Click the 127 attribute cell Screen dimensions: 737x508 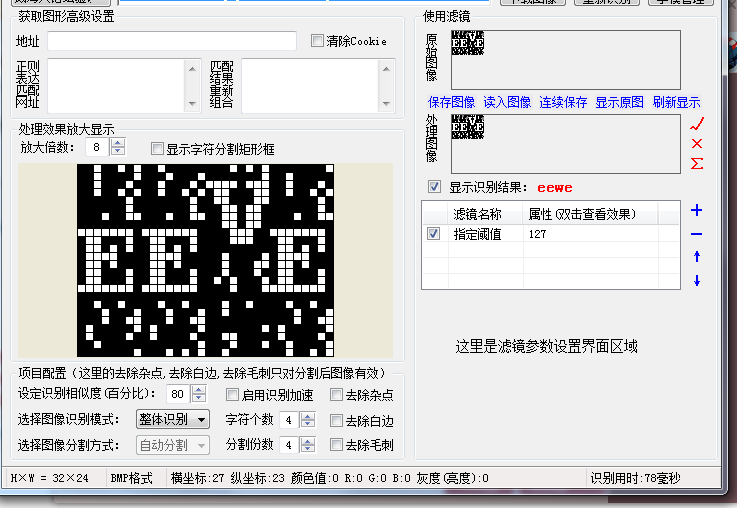tap(590, 234)
